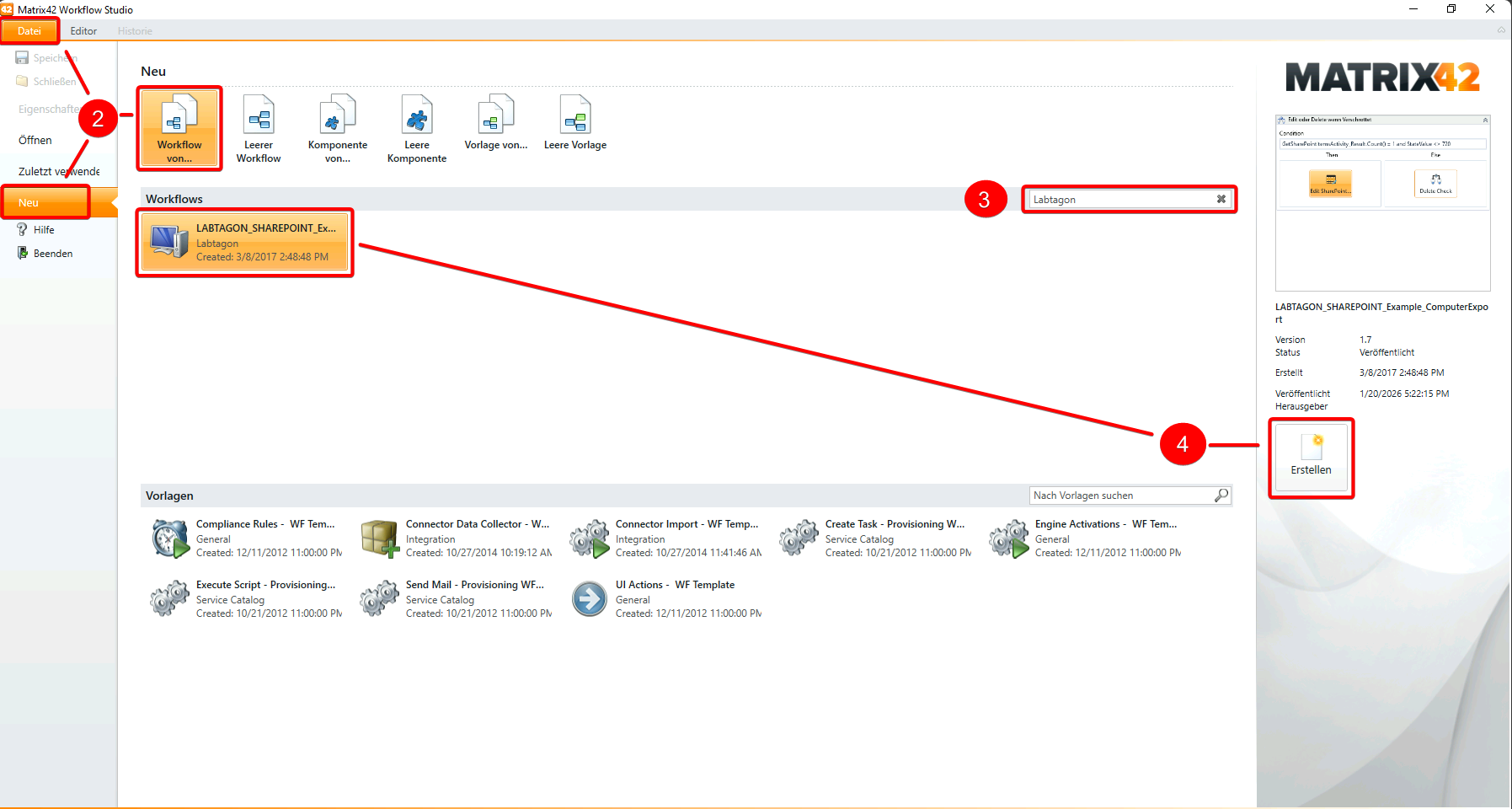Select Beenden to exit the studio
Image resolution: width=1512 pixels, height=809 pixels.
pos(52,254)
